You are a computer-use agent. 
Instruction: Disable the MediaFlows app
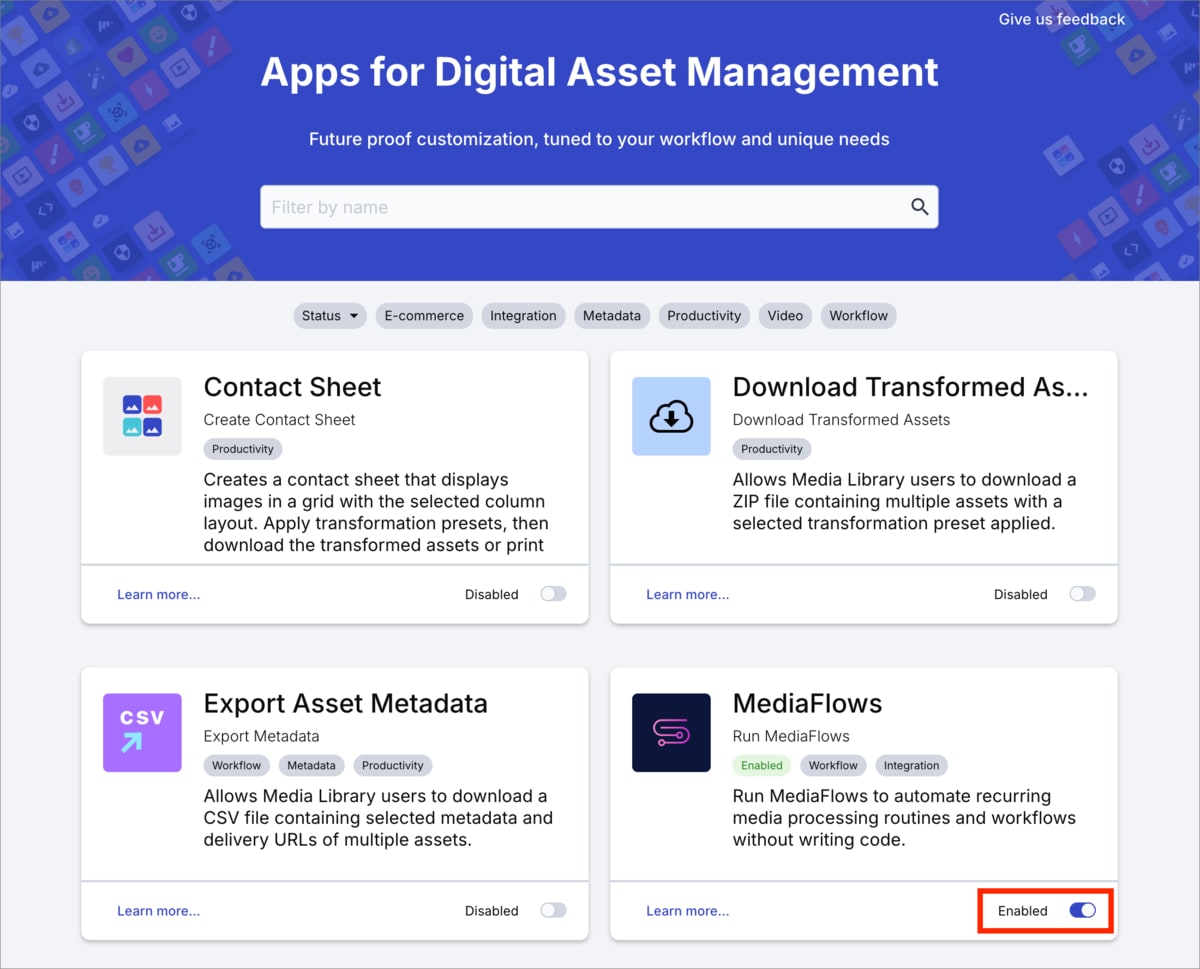click(1081, 911)
